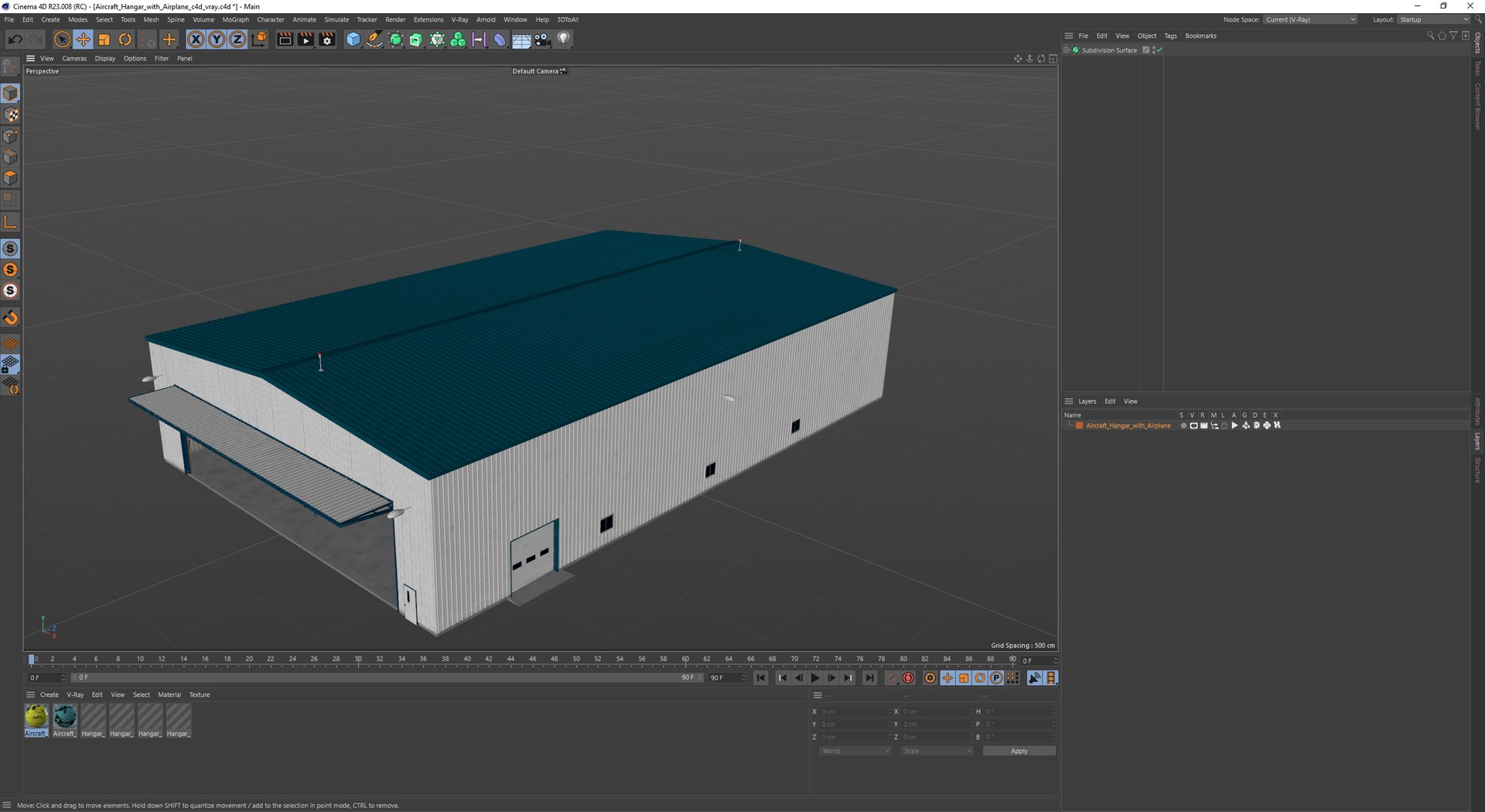Click Render View clapperboard icon
The height and width of the screenshot is (812, 1485).
[x=285, y=39]
